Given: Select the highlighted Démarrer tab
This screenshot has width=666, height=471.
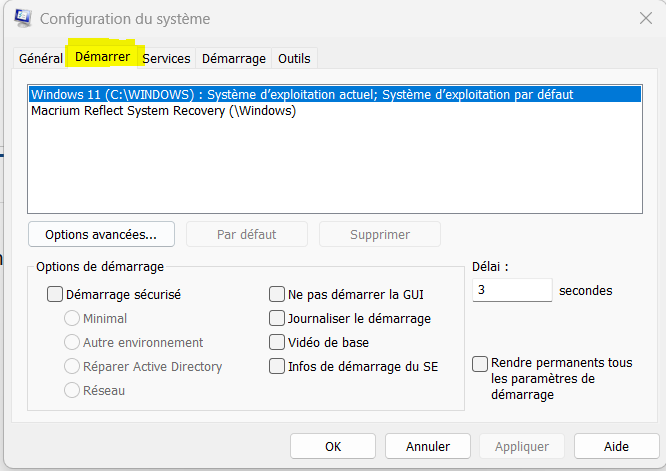Looking at the screenshot, I should [x=102, y=56].
